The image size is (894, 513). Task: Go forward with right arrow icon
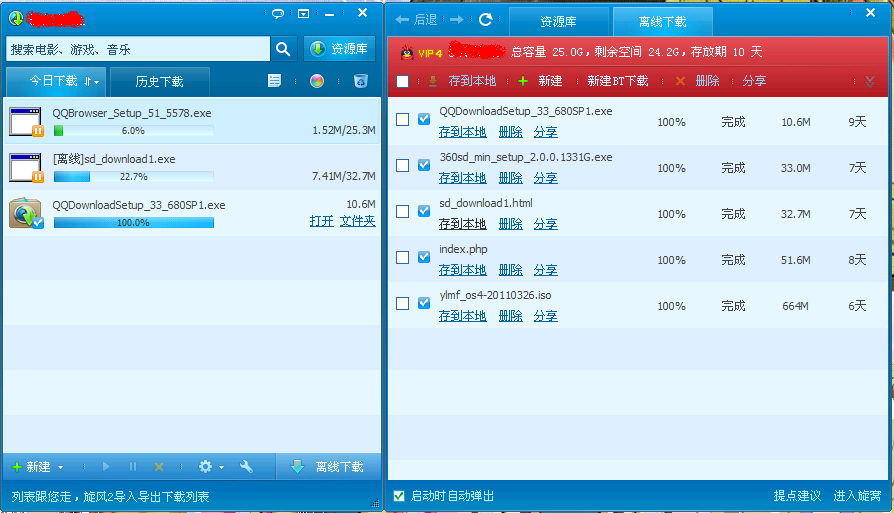coord(457,20)
